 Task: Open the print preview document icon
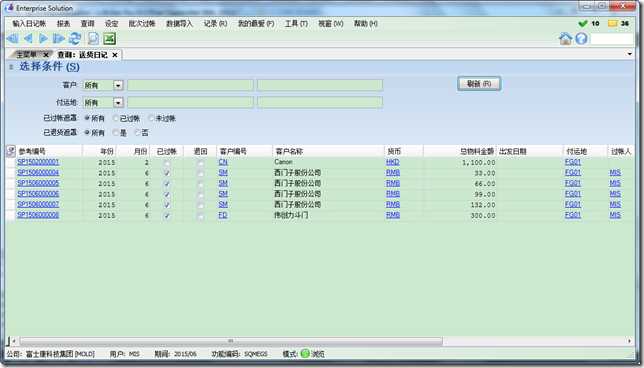tap(93, 39)
